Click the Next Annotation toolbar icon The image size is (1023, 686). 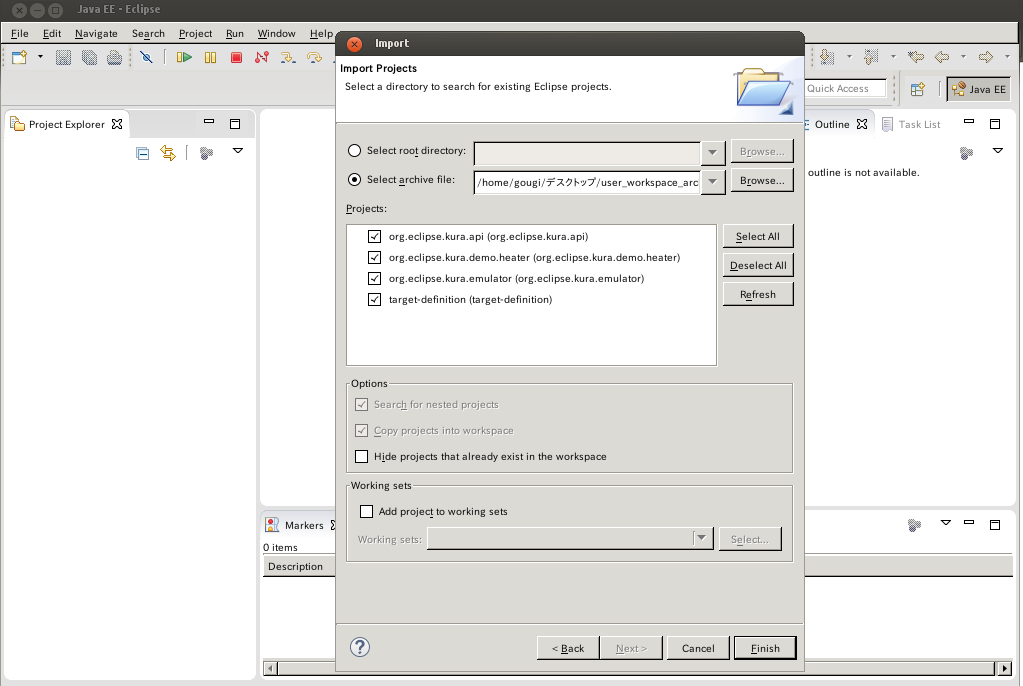(827, 57)
